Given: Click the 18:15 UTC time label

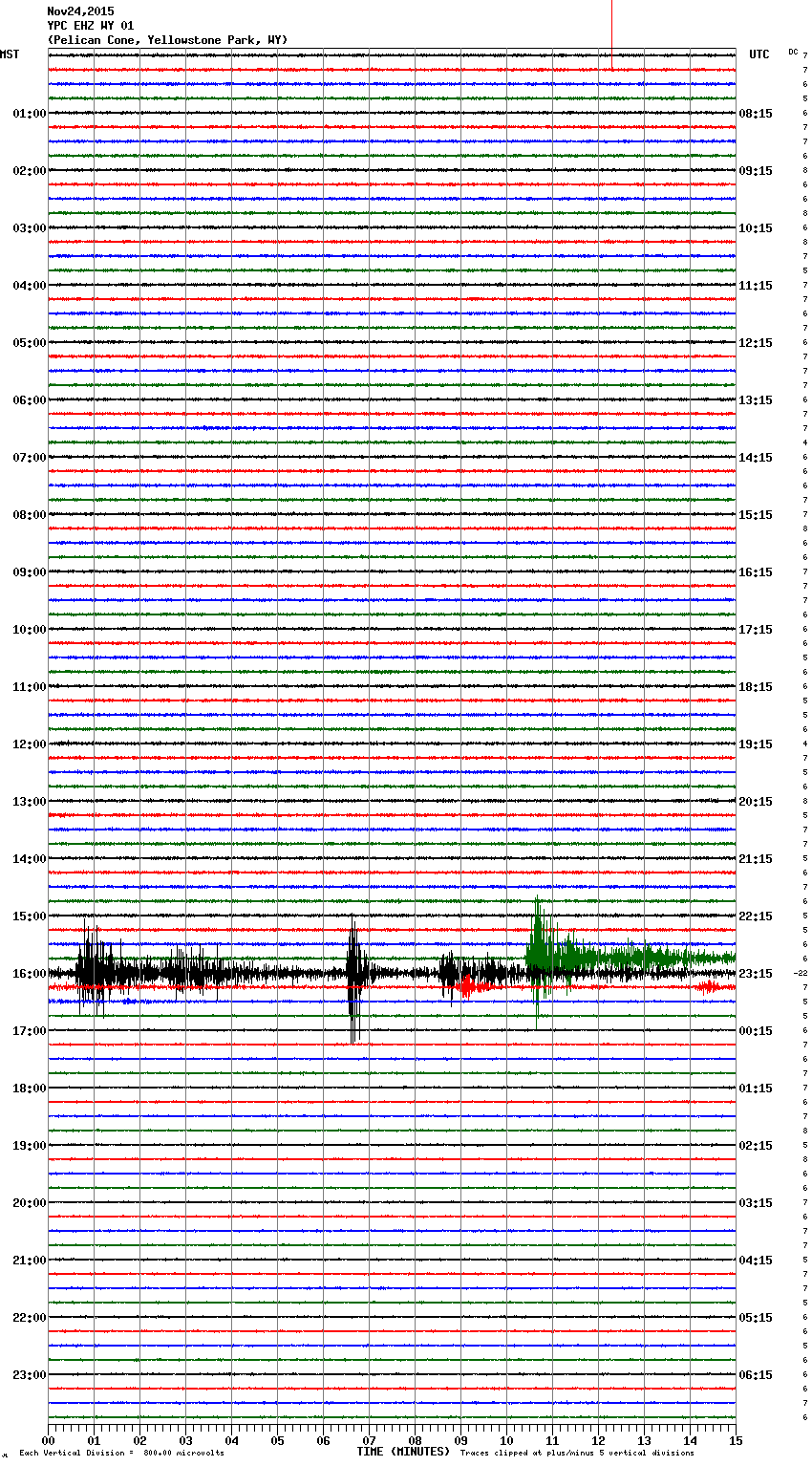Looking at the screenshot, I should [x=756, y=687].
